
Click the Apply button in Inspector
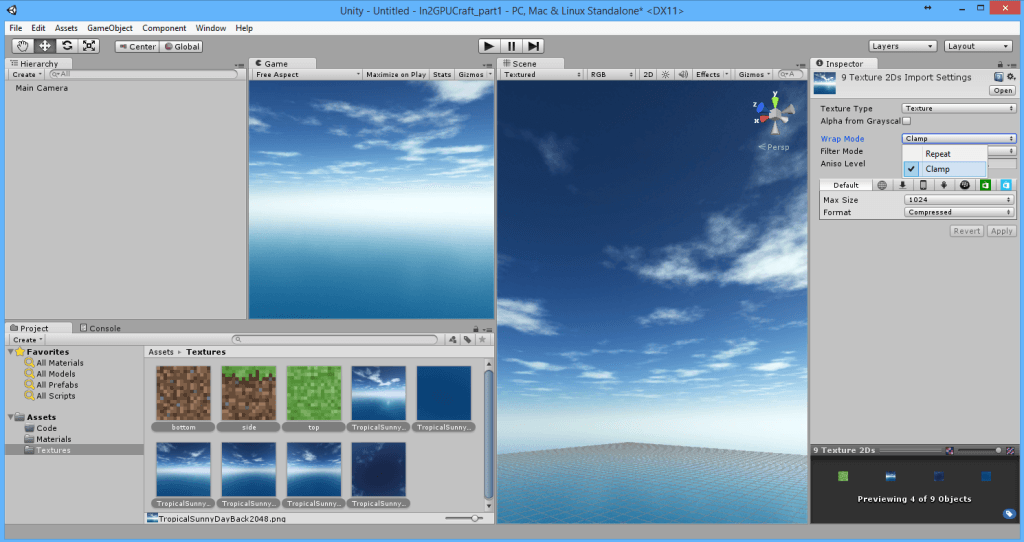pos(1001,231)
